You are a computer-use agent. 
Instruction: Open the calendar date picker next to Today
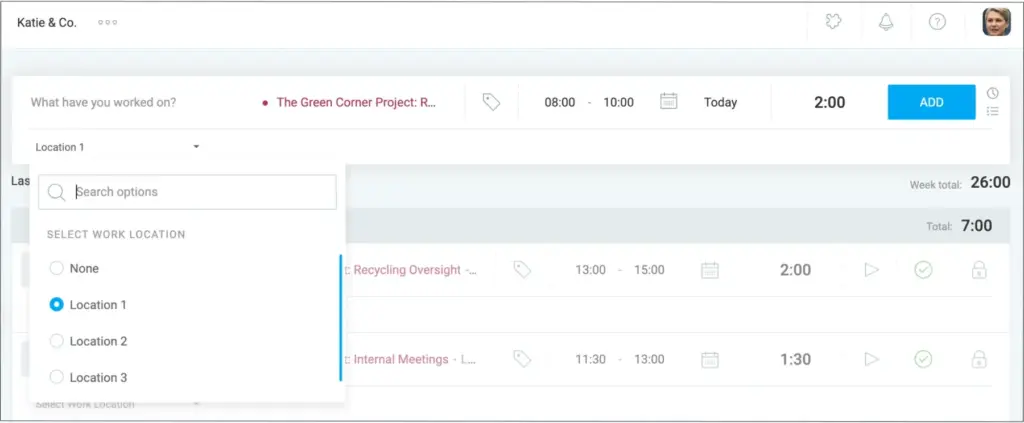pos(669,102)
